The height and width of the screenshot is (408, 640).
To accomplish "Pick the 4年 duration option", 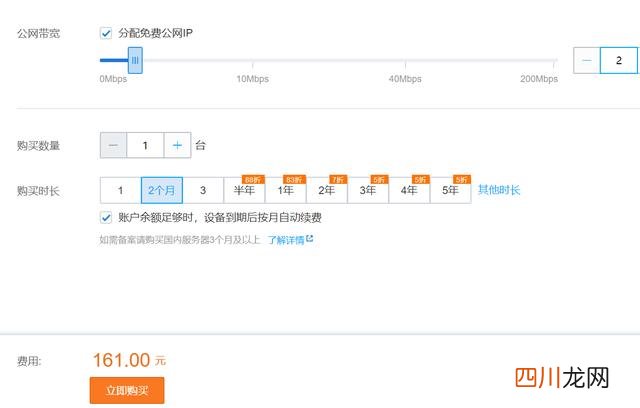I will click(409, 190).
